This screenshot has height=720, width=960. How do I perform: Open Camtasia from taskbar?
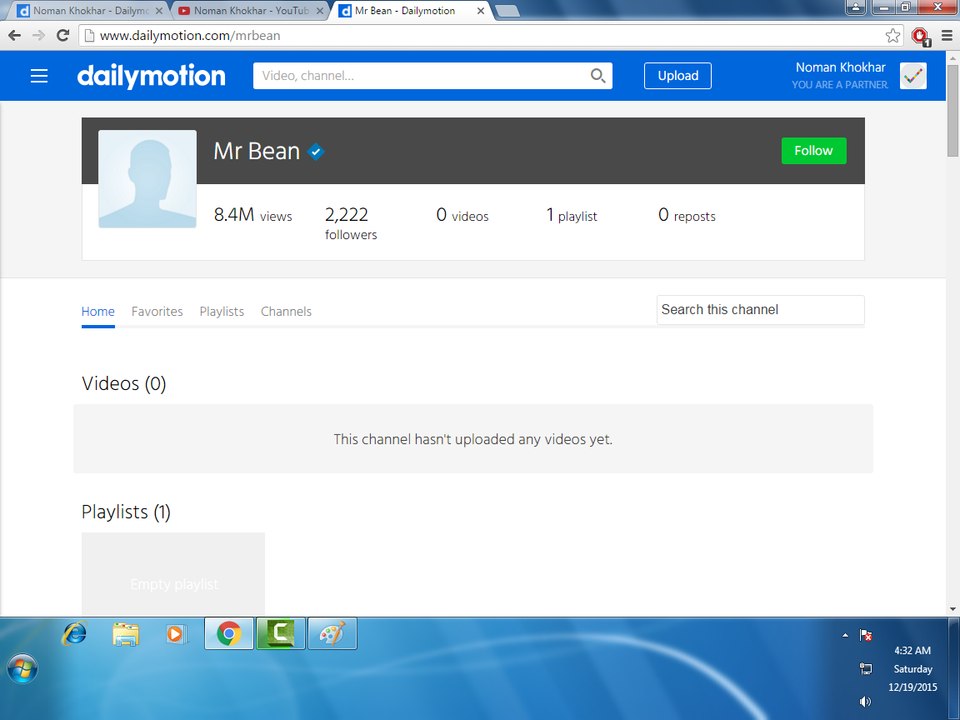(x=281, y=634)
